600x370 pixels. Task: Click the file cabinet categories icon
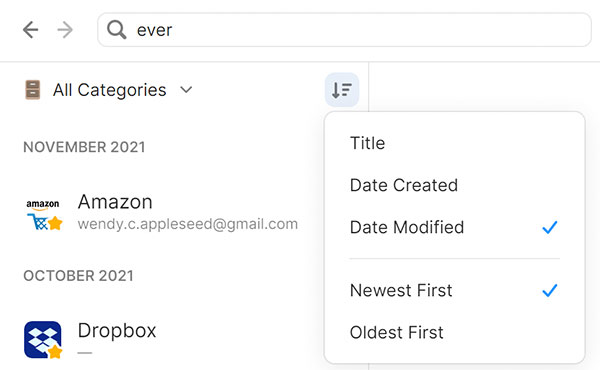click(x=33, y=90)
